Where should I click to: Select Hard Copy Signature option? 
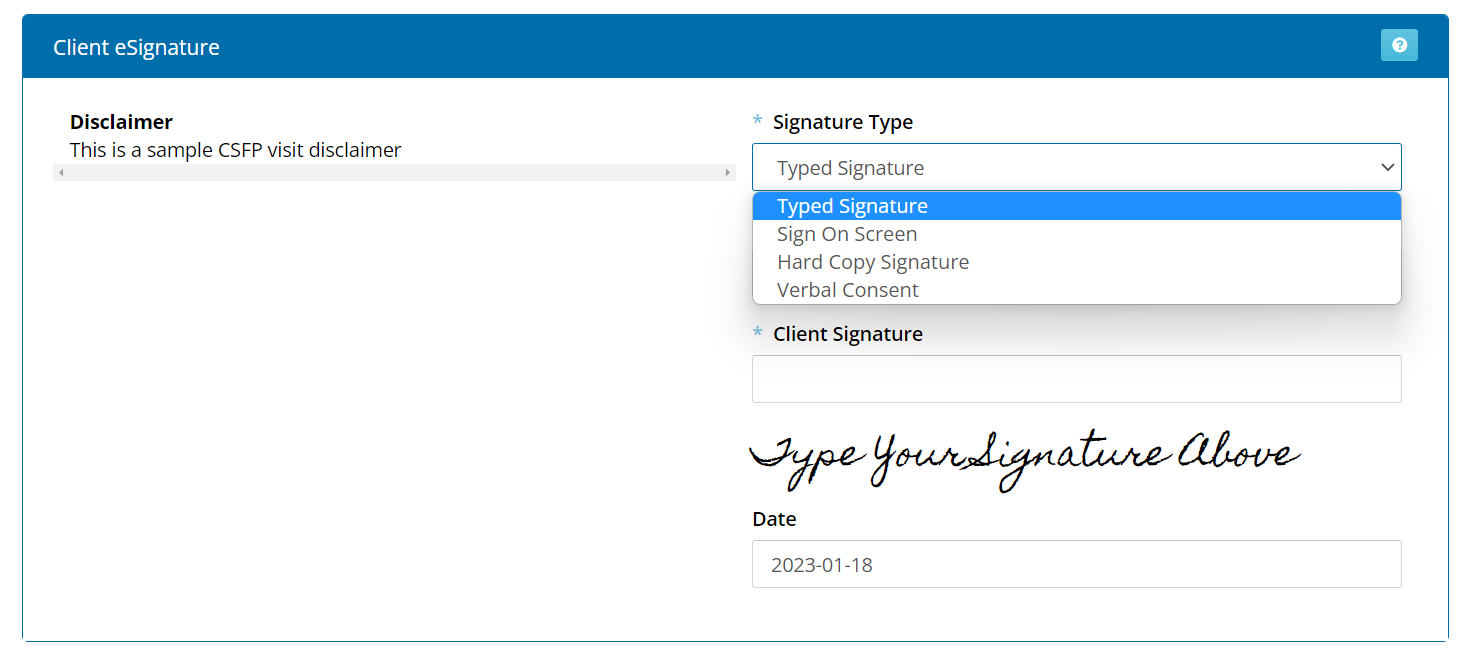click(x=873, y=261)
